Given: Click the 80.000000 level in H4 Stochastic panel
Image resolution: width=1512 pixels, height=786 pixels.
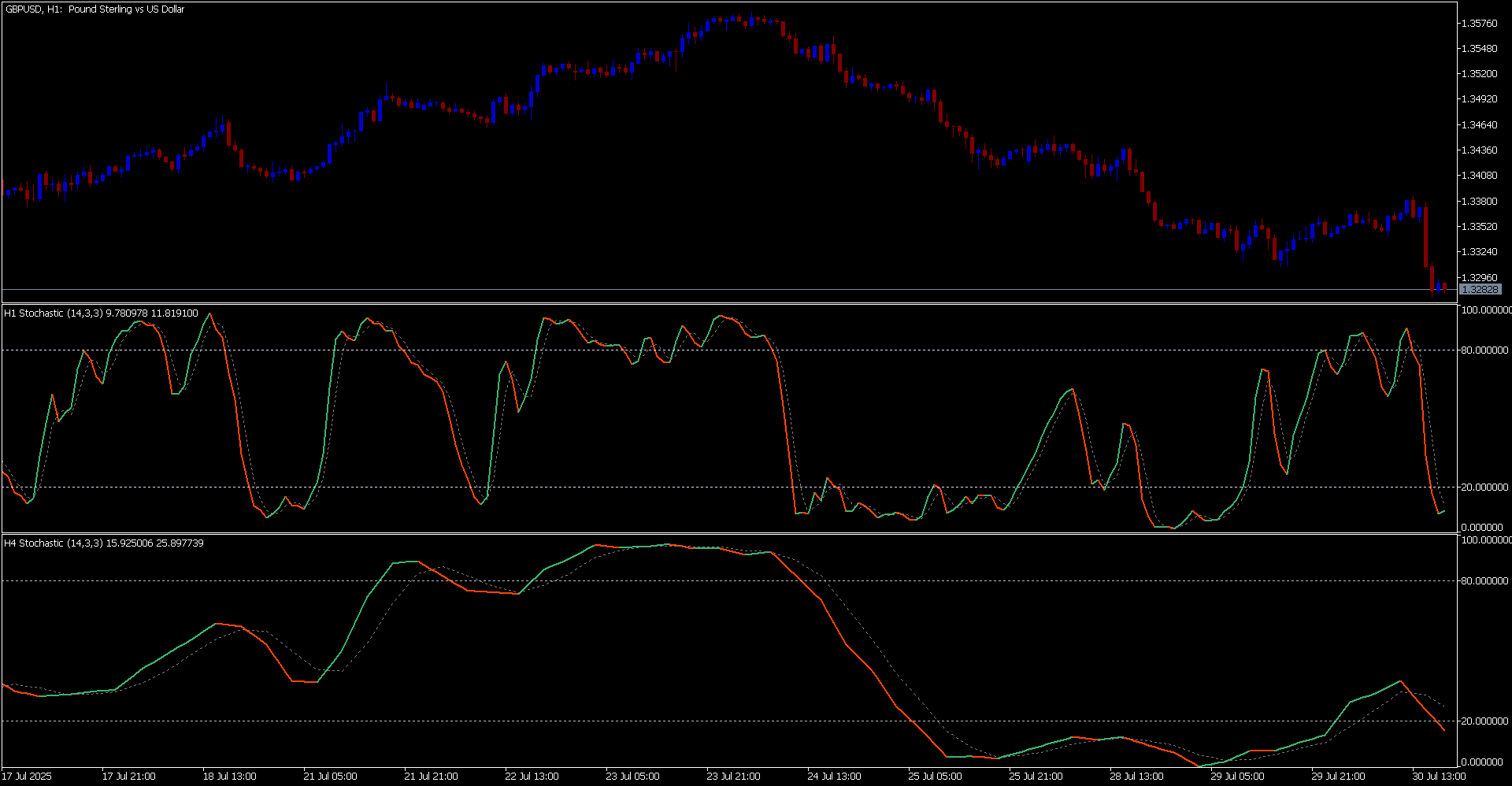Looking at the screenshot, I should click(1484, 581).
